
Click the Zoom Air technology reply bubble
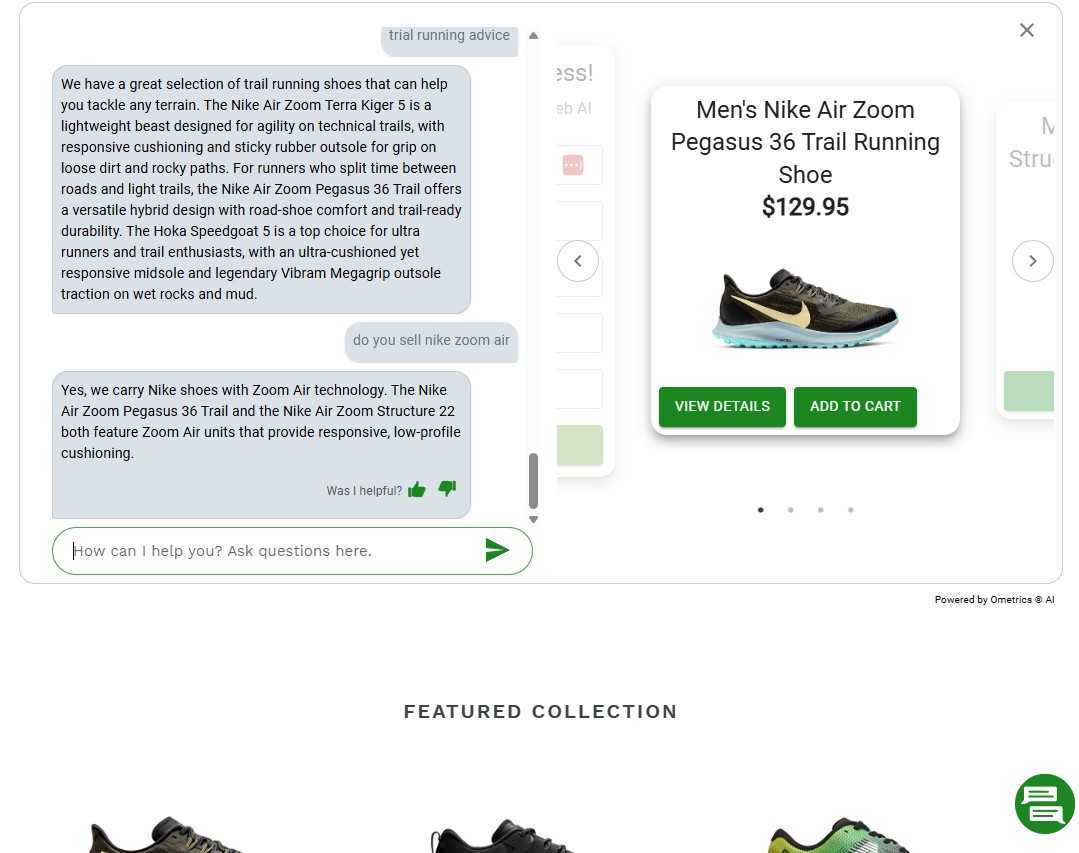click(261, 444)
